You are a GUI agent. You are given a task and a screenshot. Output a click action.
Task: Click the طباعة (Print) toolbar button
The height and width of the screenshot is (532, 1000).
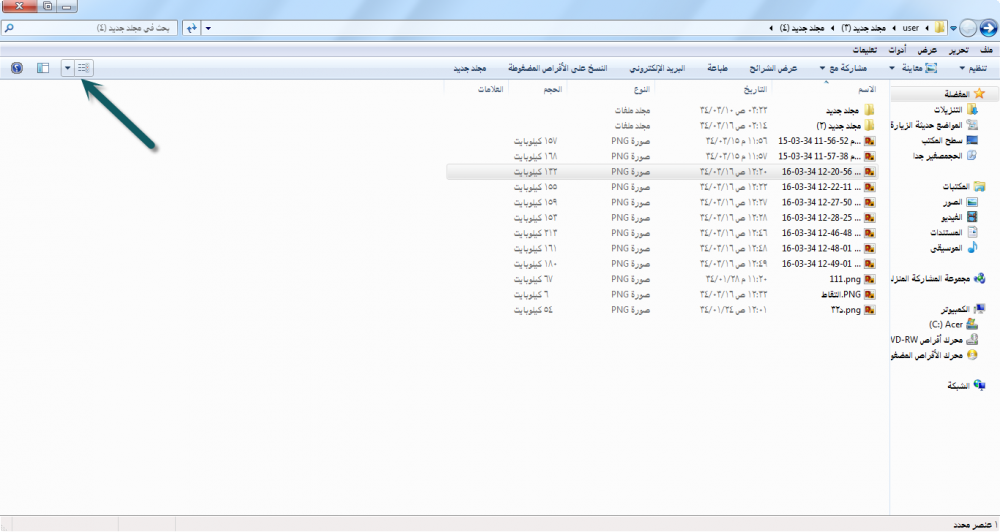(718, 68)
